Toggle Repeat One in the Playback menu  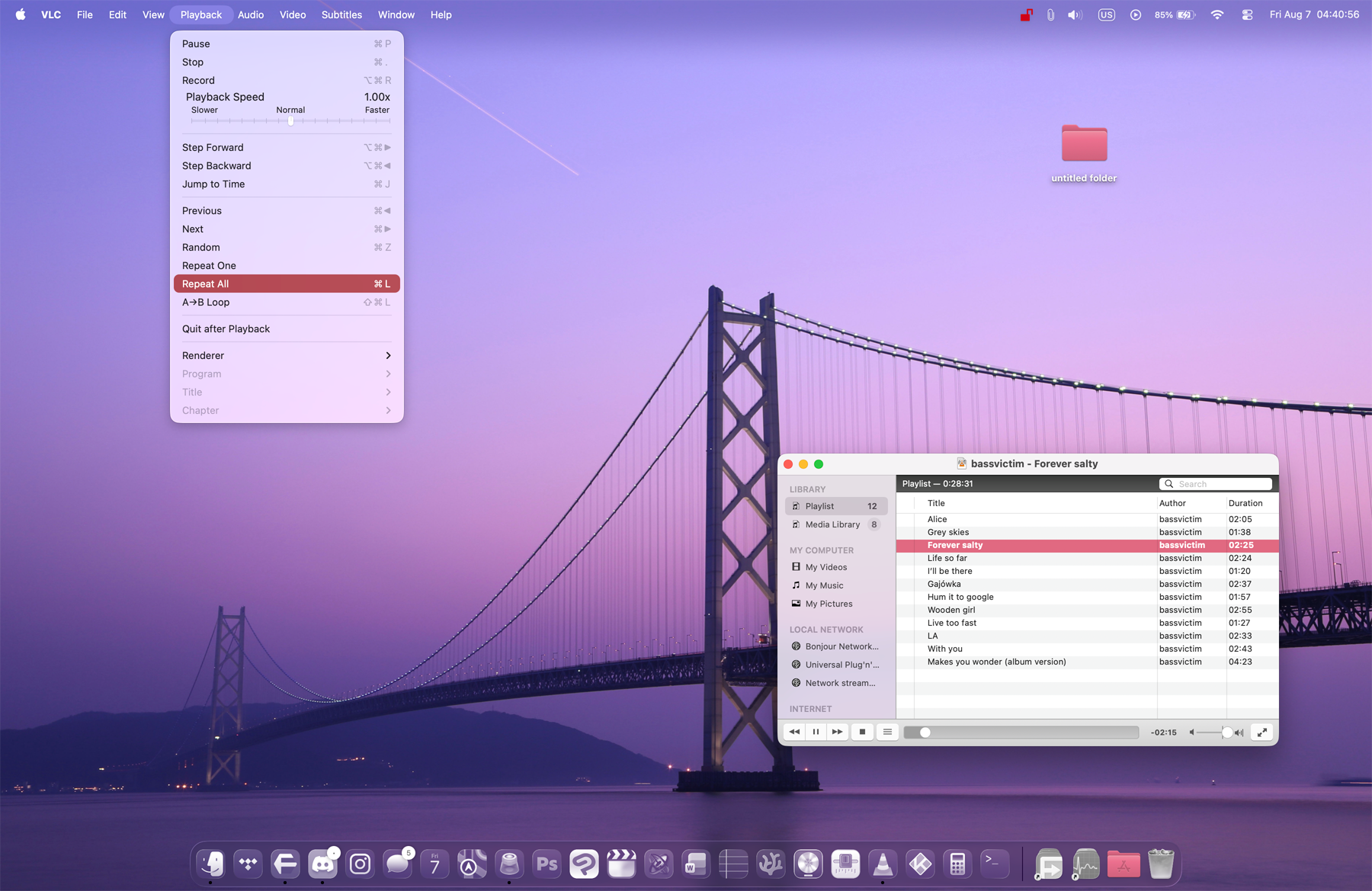point(287,265)
